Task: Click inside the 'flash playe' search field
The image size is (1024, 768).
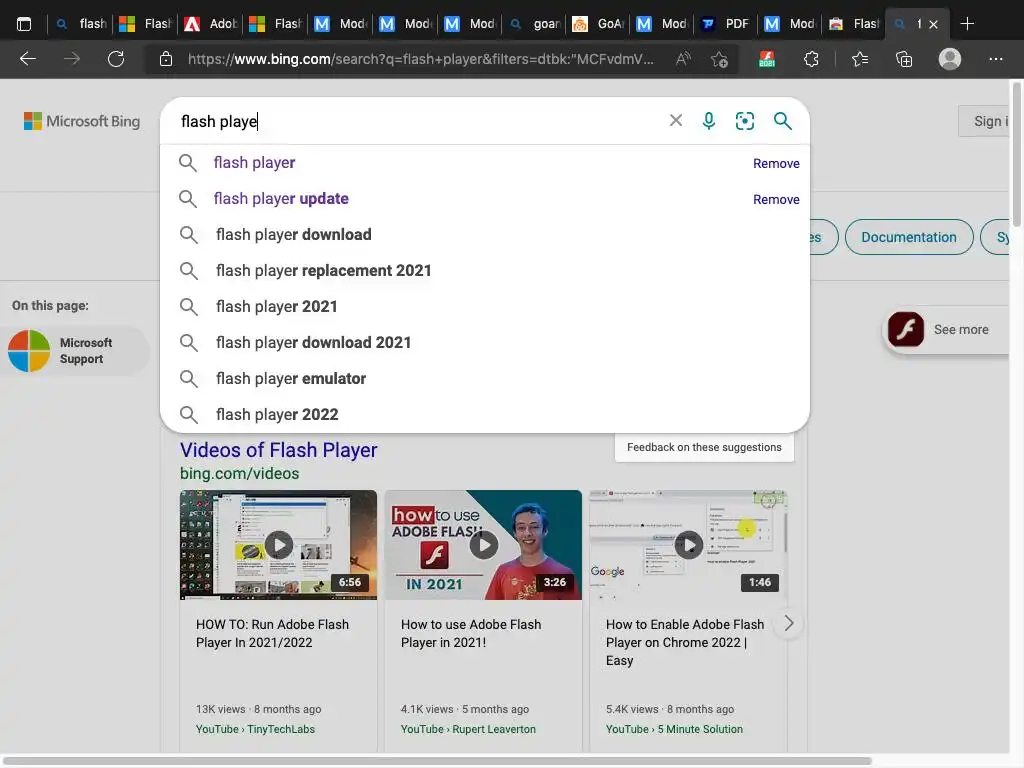Action: tap(418, 121)
